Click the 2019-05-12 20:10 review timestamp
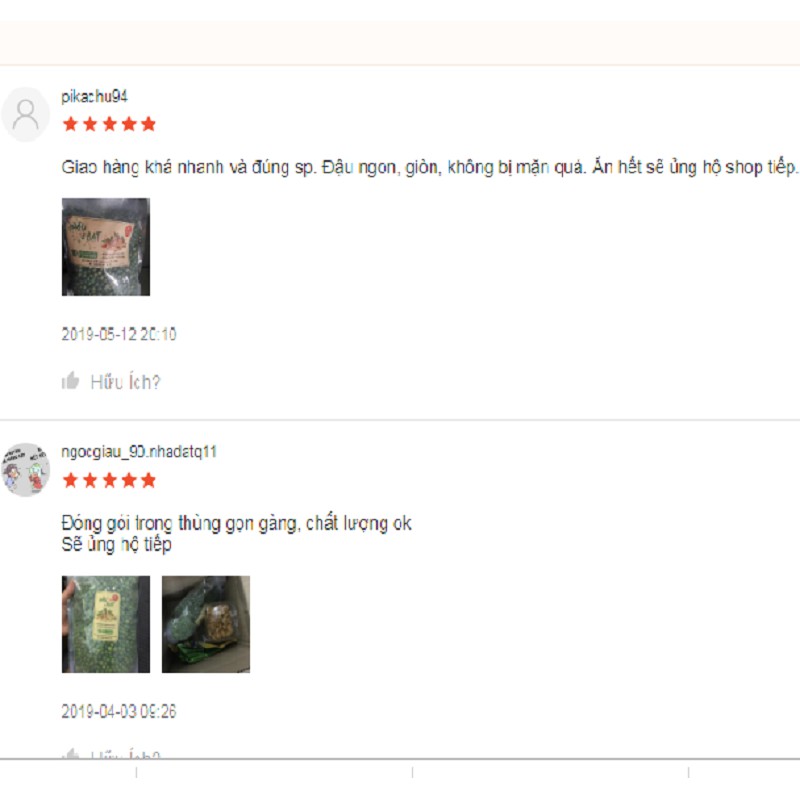800x800 pixels. (x=119, y=334)
